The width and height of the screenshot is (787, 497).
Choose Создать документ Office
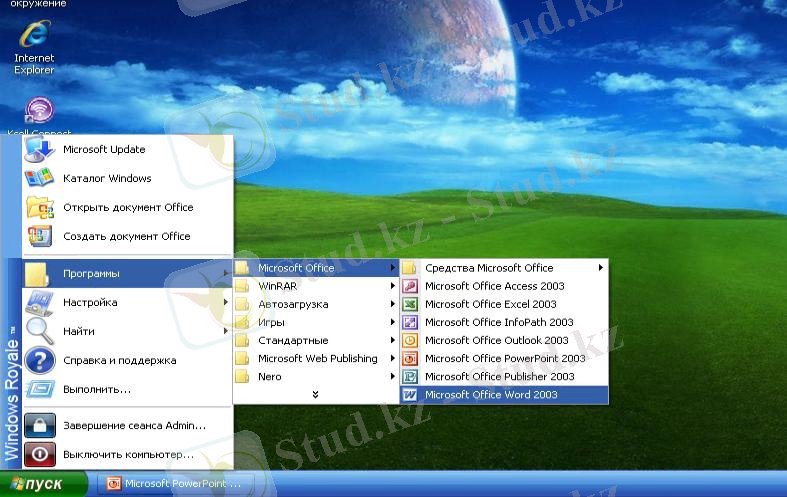128,236
